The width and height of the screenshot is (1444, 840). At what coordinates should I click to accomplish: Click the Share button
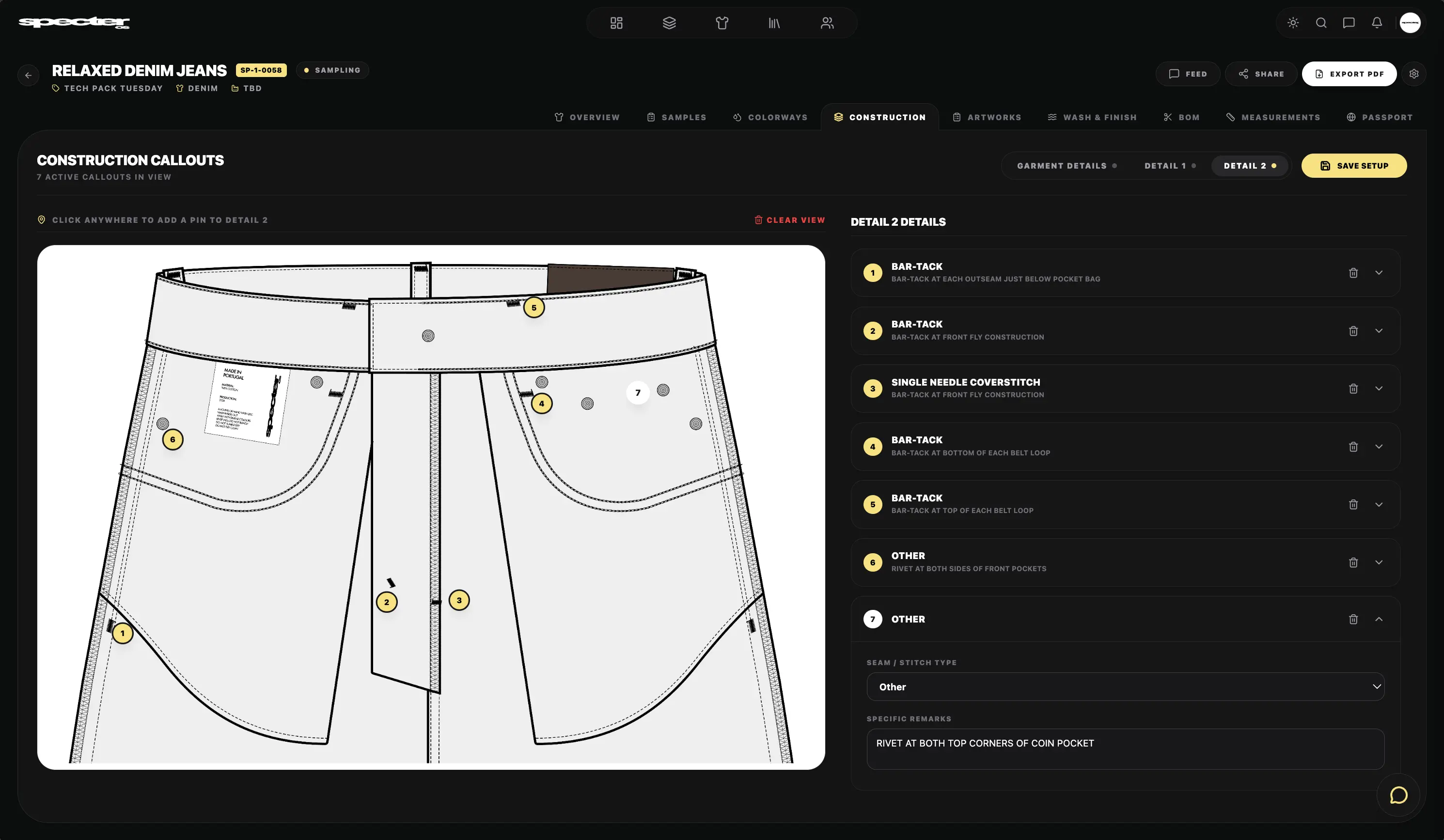click(x=1261, y=74)
